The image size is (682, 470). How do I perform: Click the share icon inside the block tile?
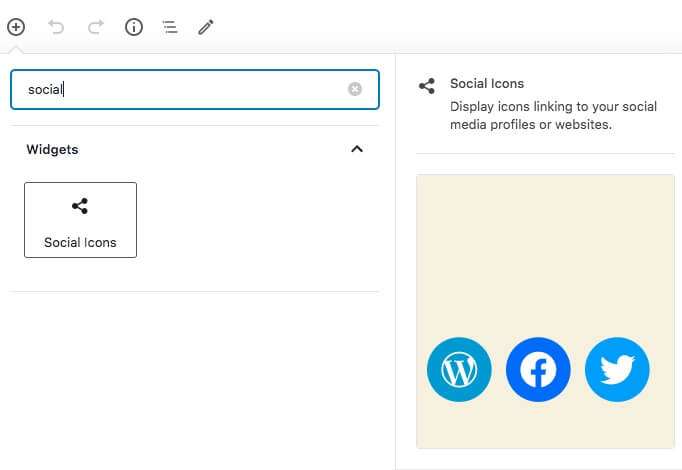80,206
